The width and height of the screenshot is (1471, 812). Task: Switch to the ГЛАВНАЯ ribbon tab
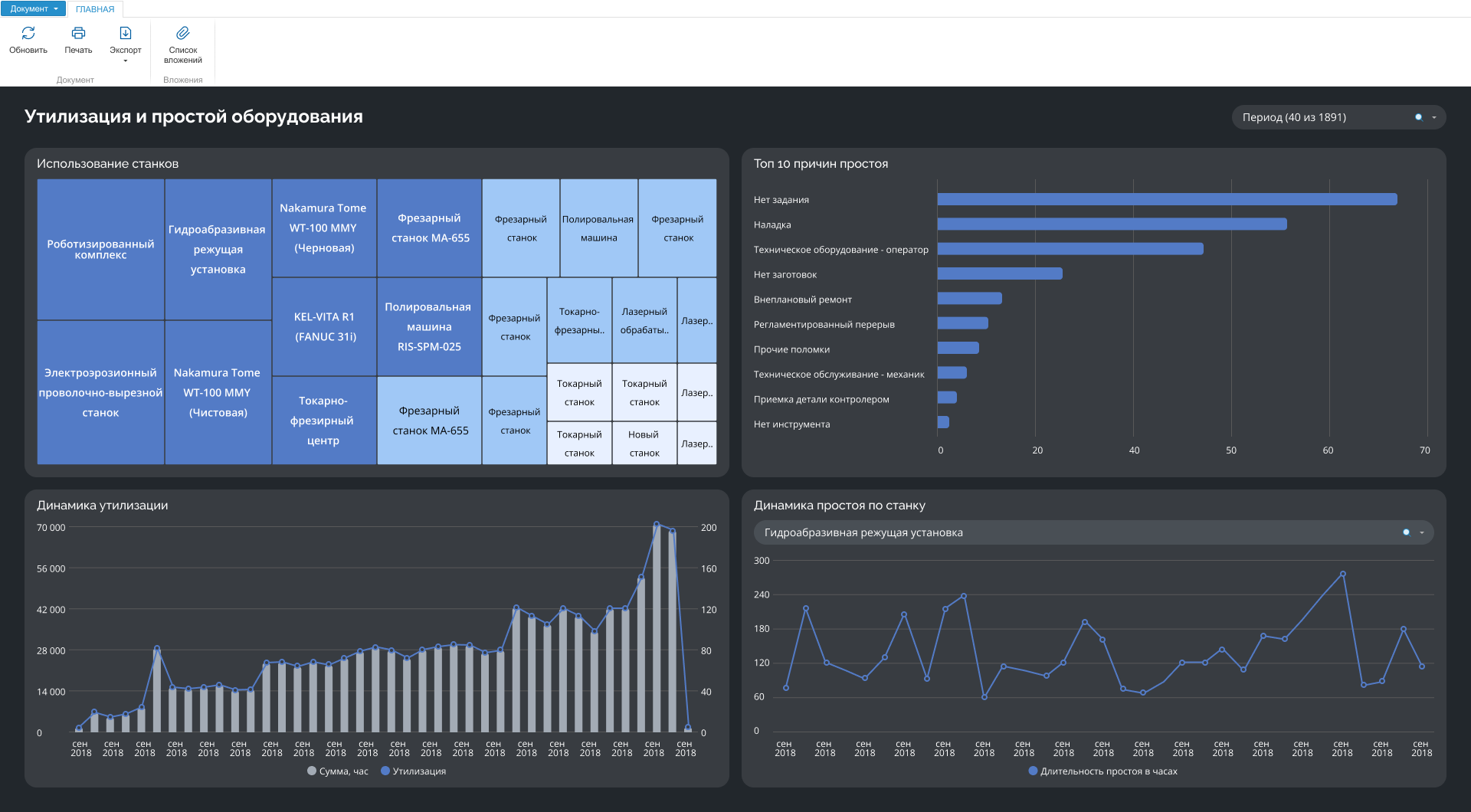pos(95,9)
